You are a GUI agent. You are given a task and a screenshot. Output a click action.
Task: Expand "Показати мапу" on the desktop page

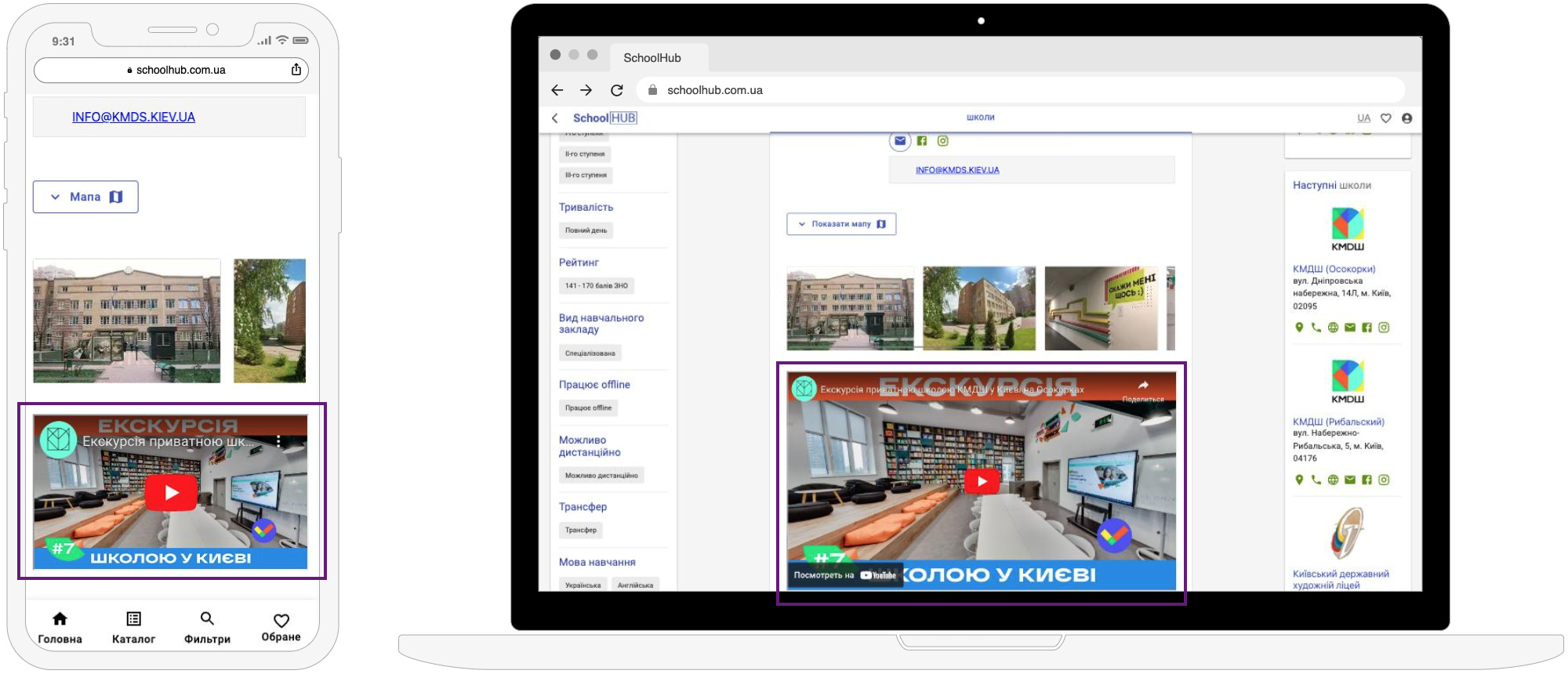840,224
